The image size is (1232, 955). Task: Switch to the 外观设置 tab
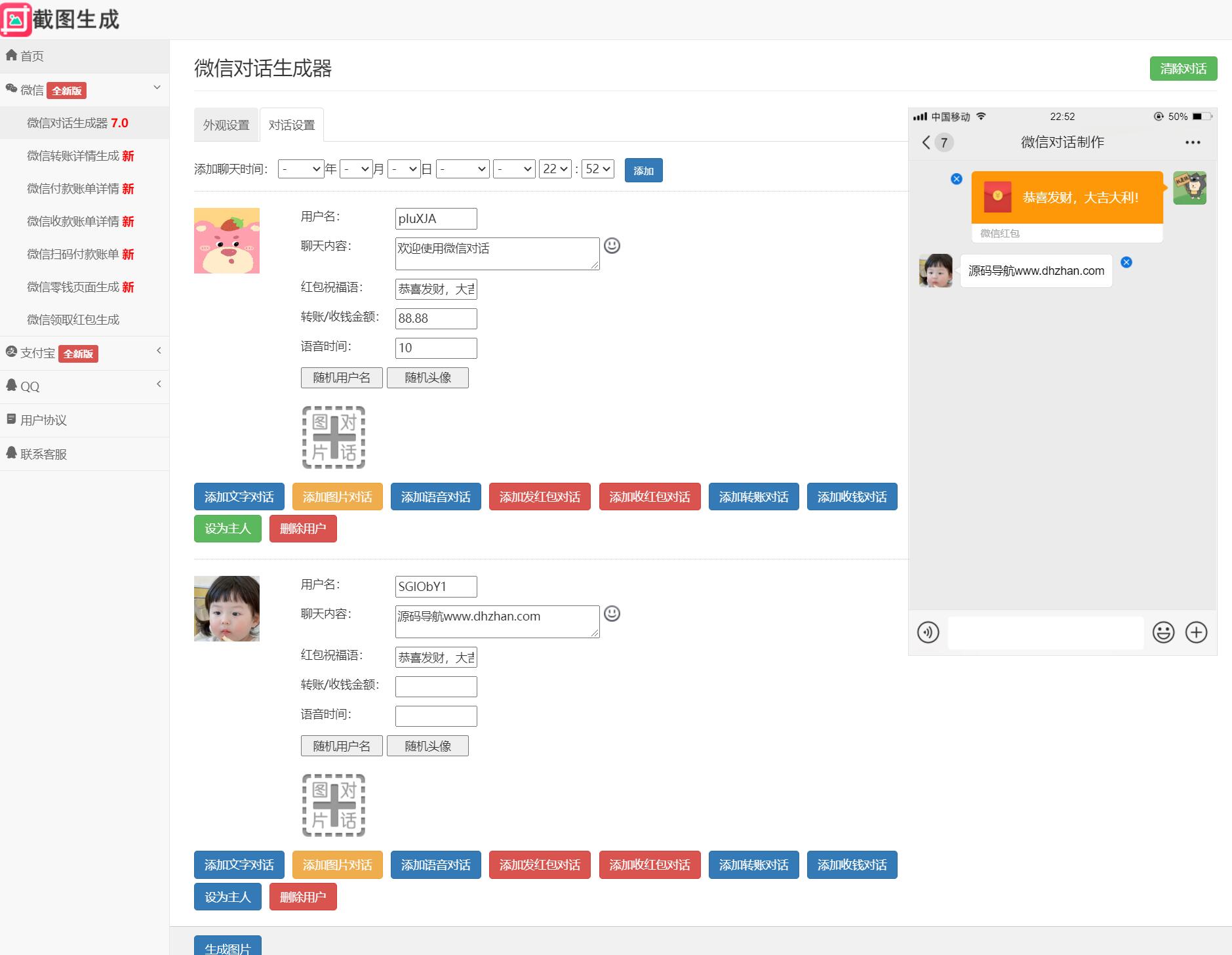226,125
